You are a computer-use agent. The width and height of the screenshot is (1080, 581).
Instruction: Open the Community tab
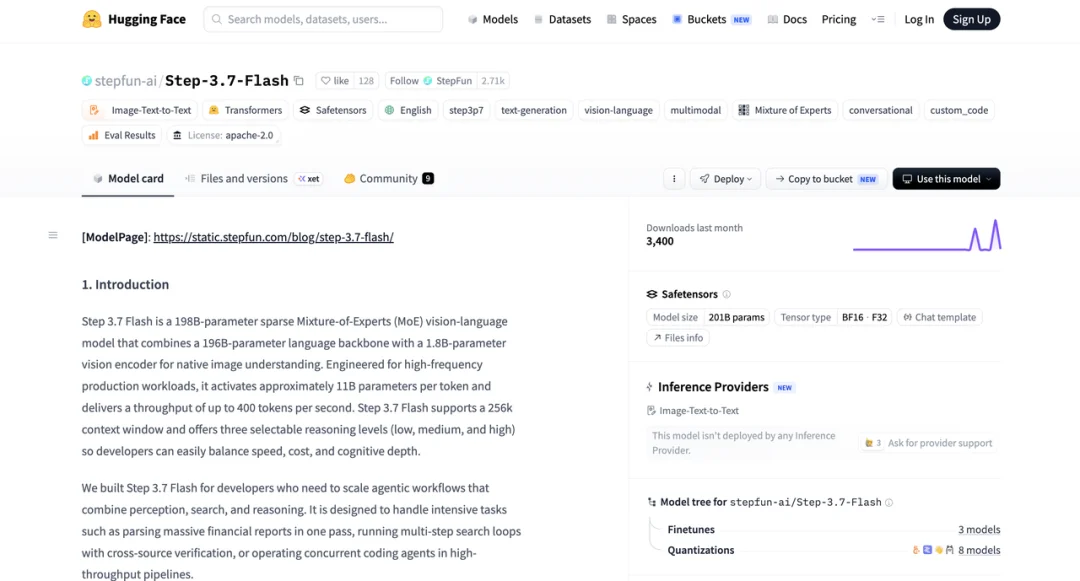(x=388, y=178)
